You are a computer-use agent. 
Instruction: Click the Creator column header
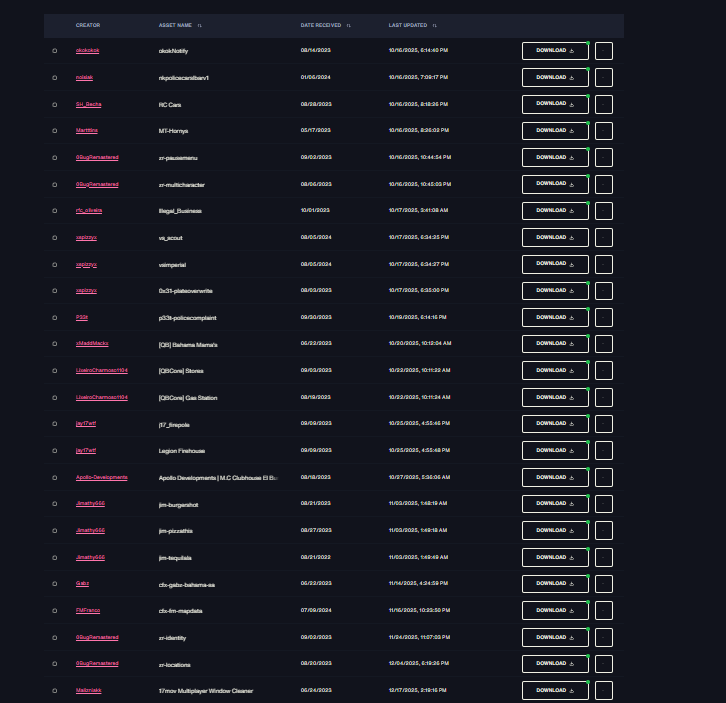pyautogui.click(x=88, y=25)
